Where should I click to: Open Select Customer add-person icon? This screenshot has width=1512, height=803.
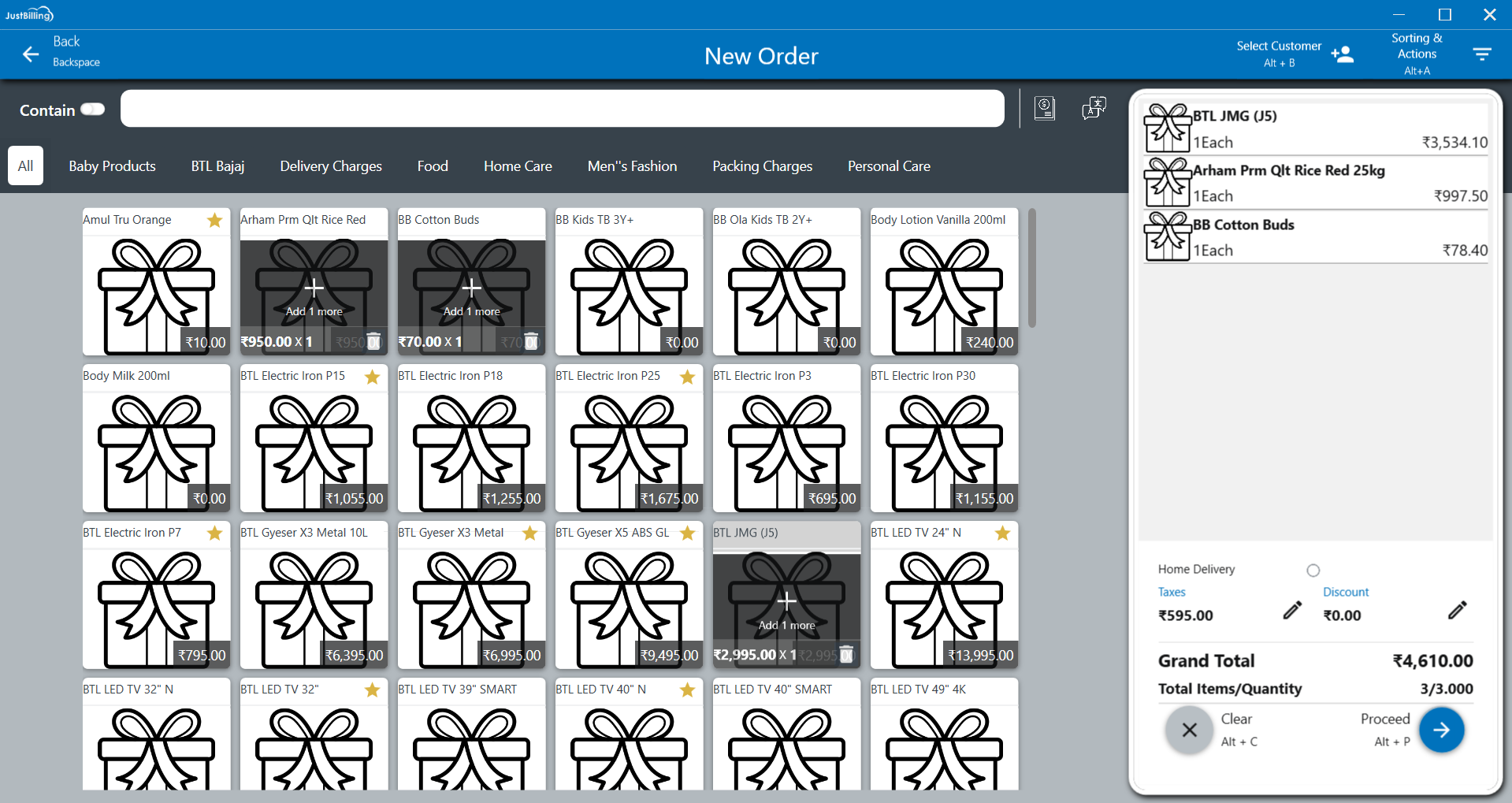(1342, 54)
